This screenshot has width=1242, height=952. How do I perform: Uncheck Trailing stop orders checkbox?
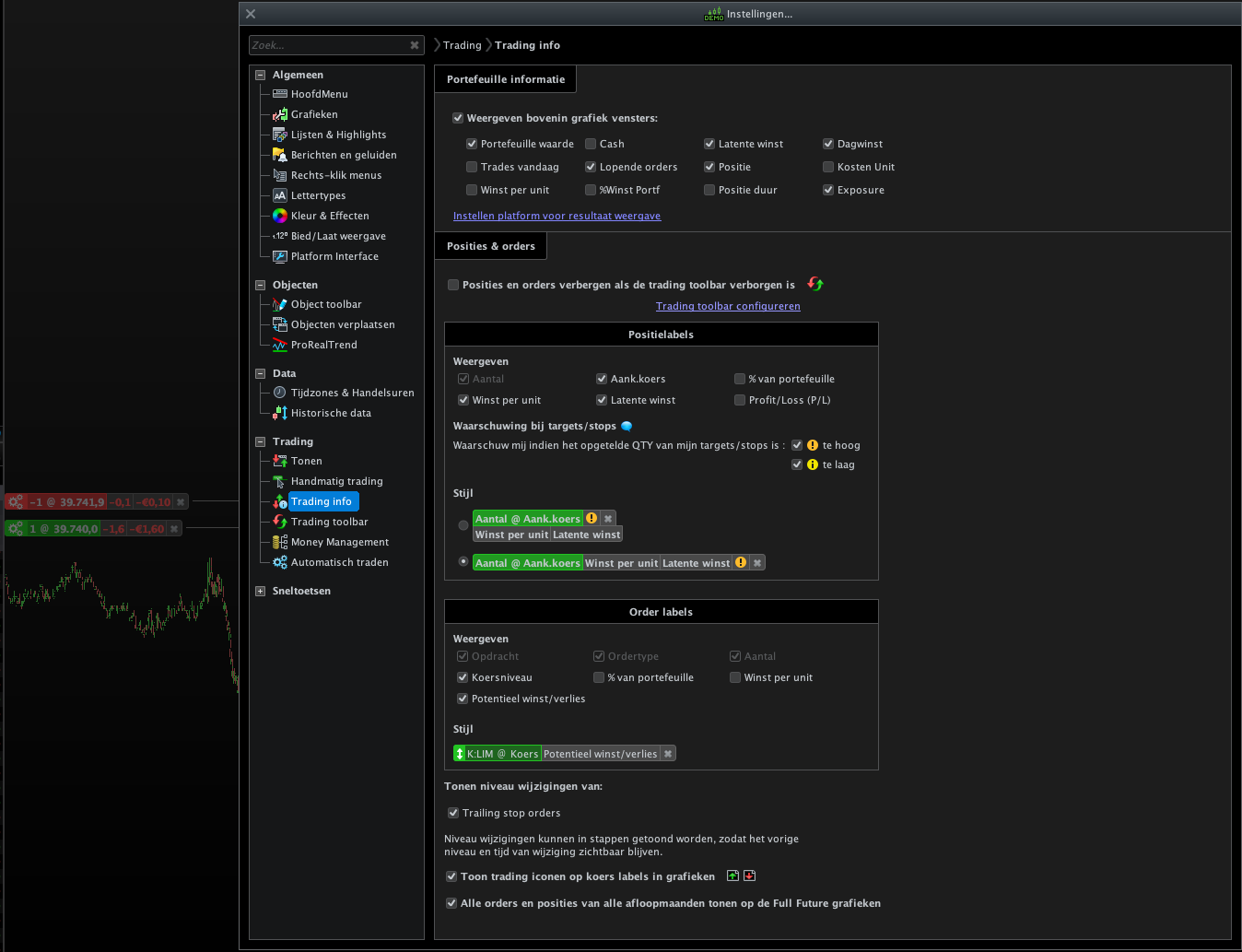click(453, 813)
